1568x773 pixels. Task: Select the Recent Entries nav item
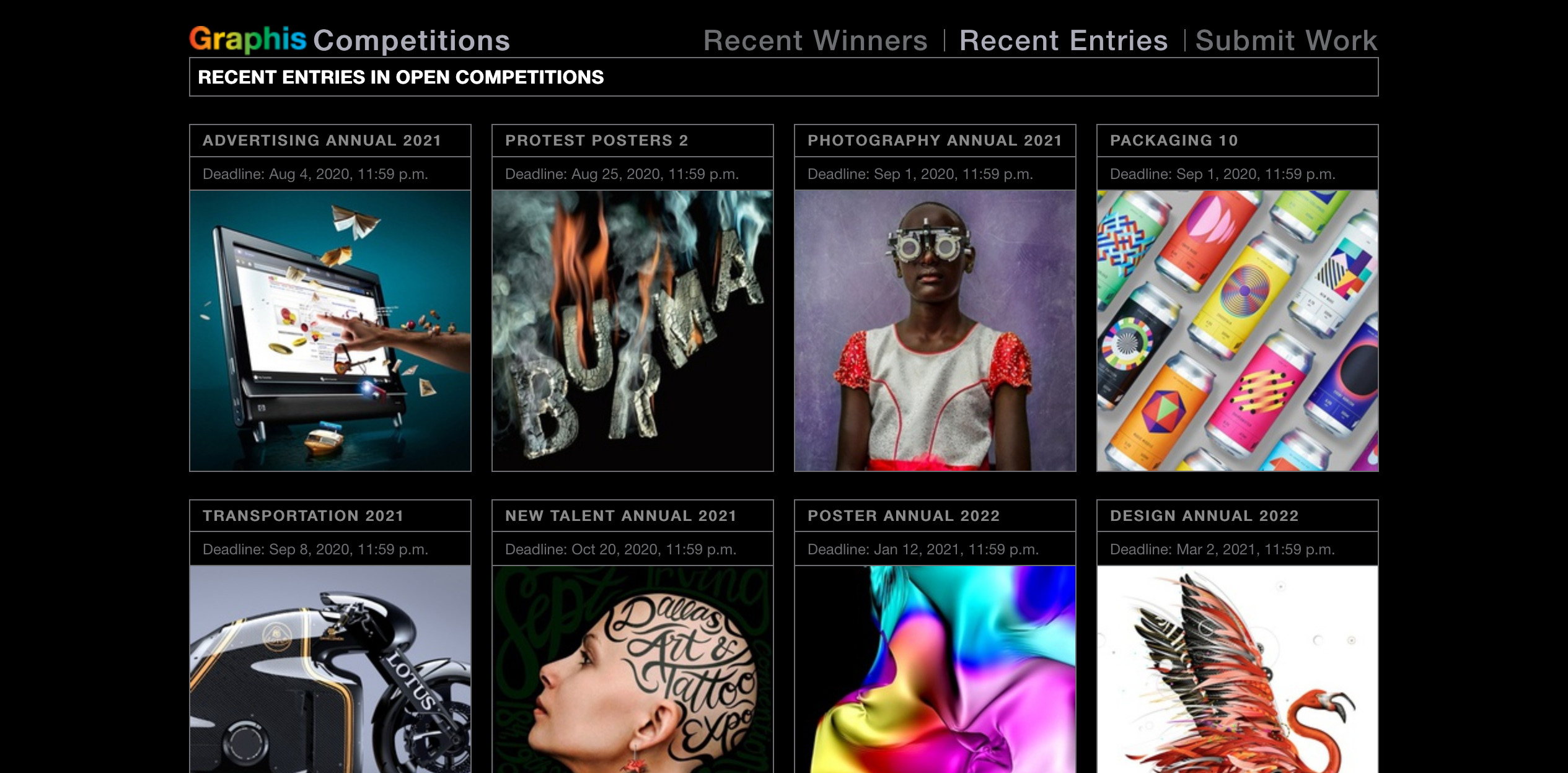click(x=1064, y=41)
